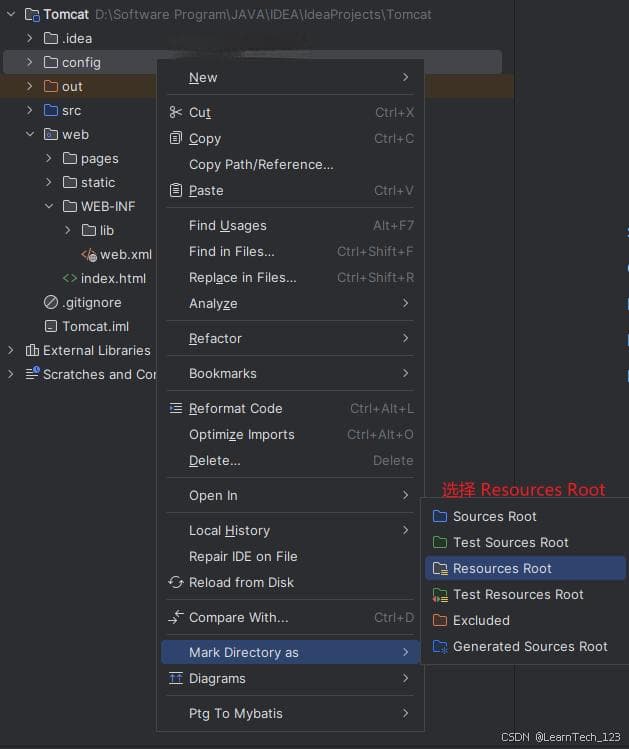Open the Analyze submenu
This screenshot has width=629, height=749.
coord(290,303)
